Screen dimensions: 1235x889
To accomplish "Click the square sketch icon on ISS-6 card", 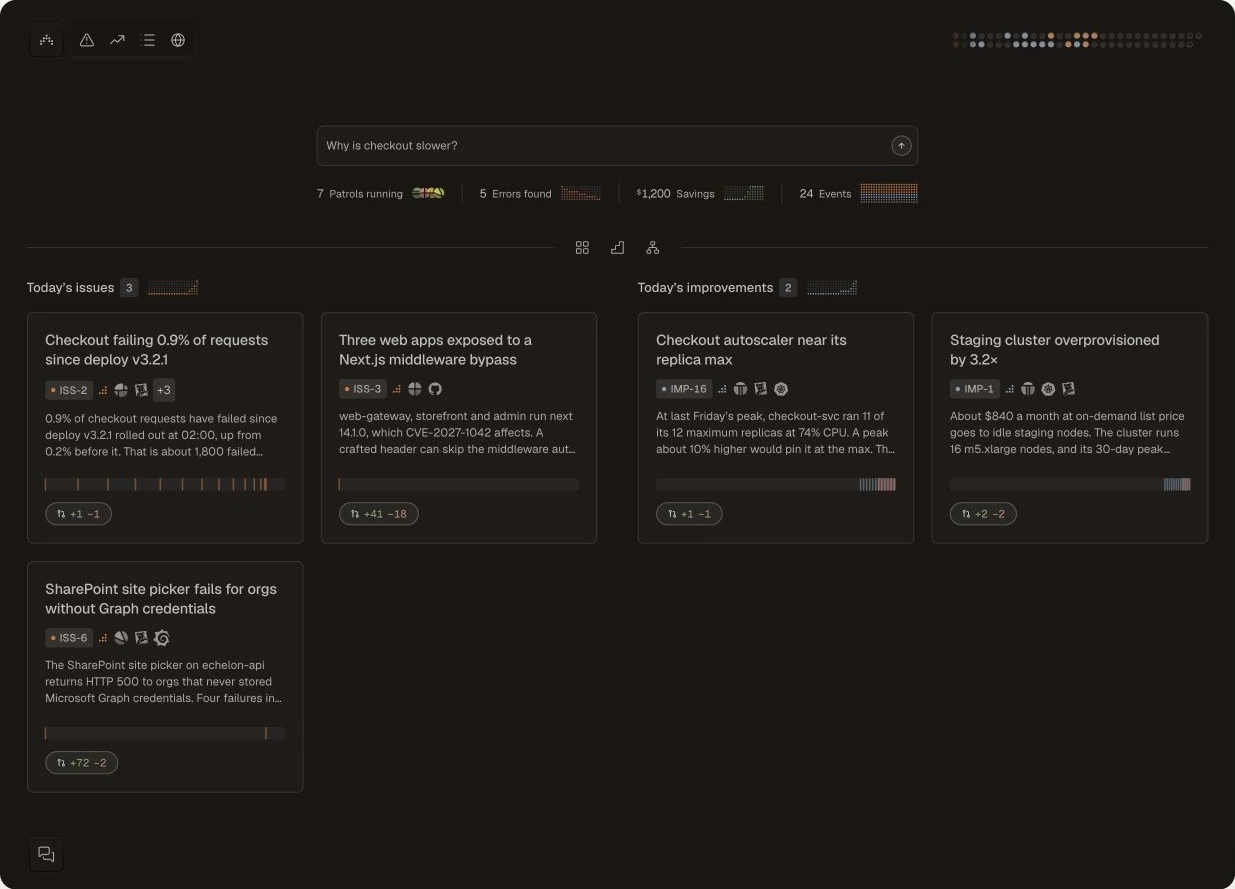I will coord(141,638).
